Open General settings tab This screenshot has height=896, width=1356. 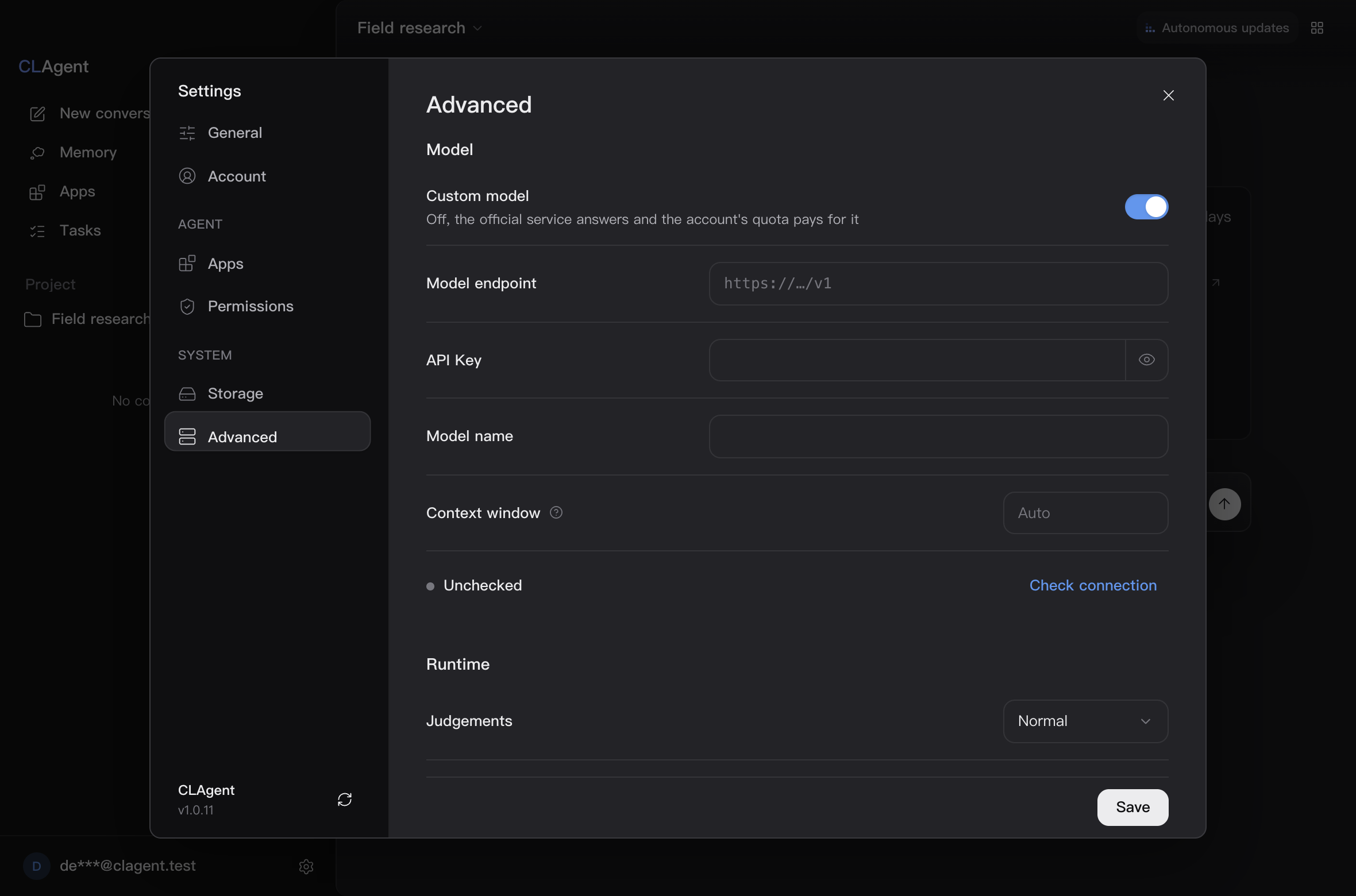pos(267,133)
